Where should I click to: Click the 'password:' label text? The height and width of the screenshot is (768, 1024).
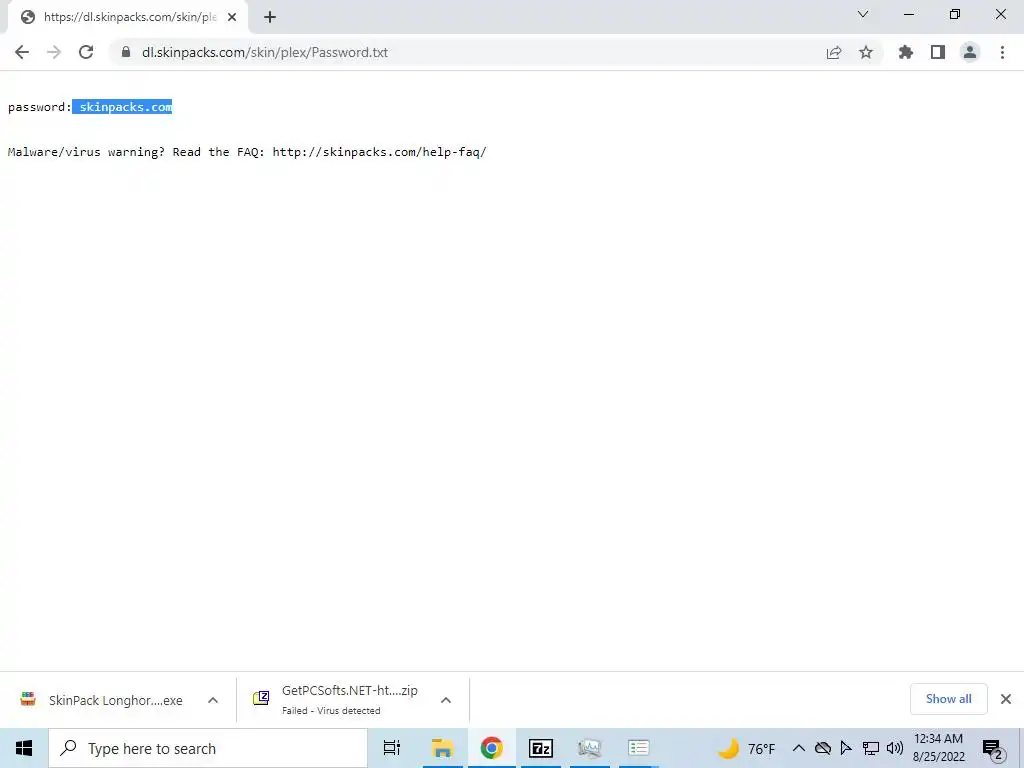pyautogui.click(x=39, y=107)
